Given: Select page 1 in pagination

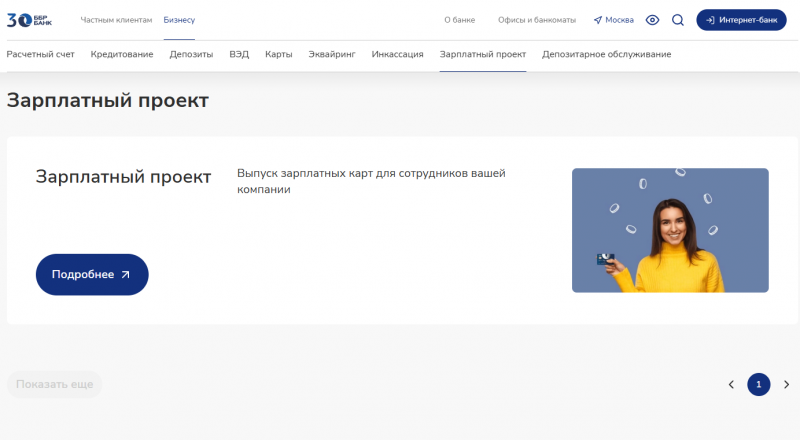Looking at the screenshot, I should 759,384.
